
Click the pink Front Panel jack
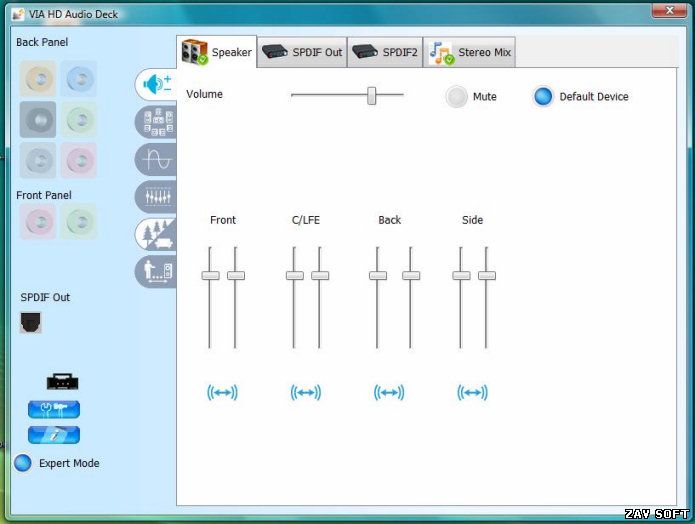pyautogui.click(x=38, y=222)
